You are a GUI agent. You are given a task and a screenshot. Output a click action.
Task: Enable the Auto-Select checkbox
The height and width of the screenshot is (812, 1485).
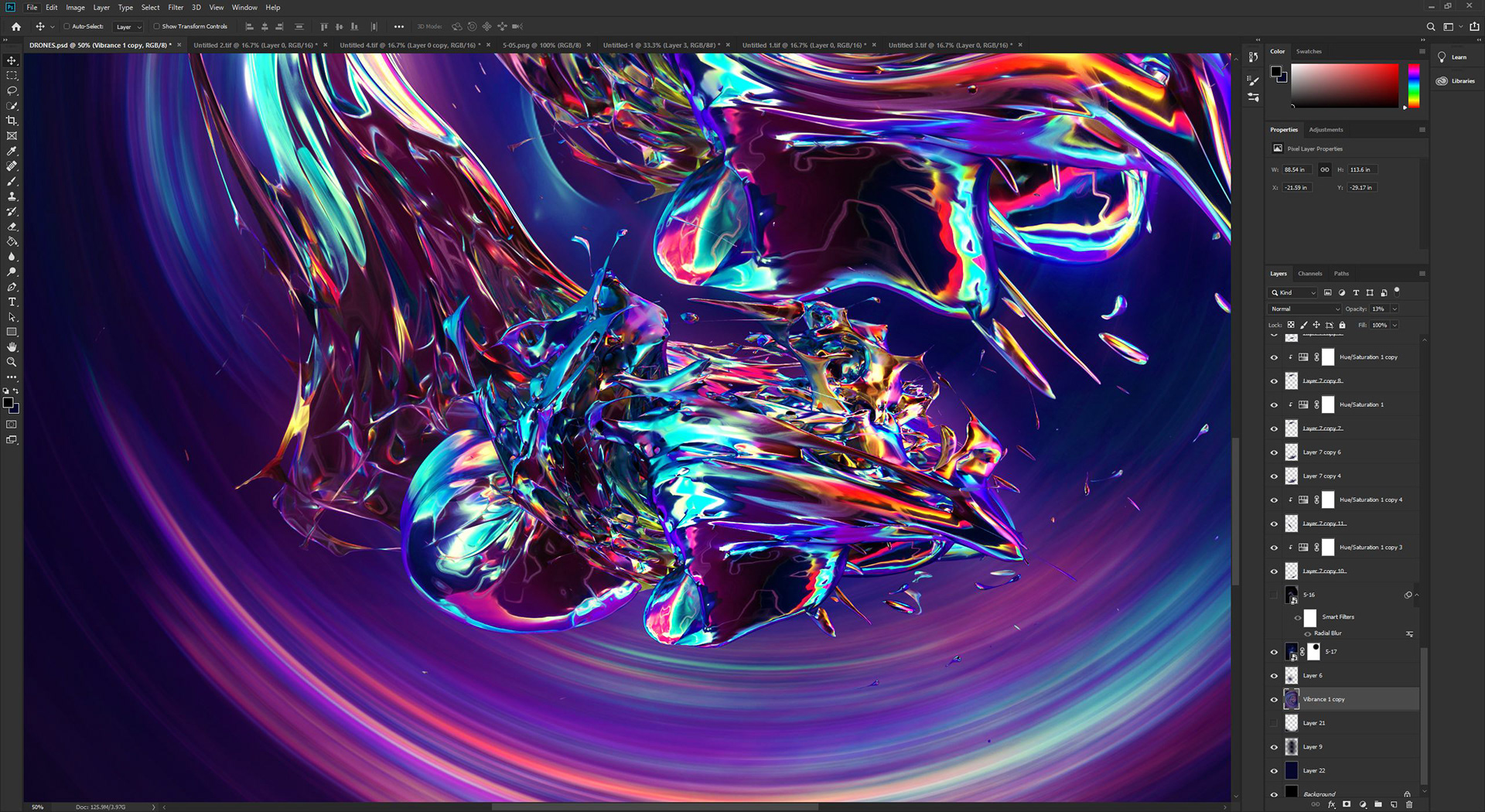point(67,26)
